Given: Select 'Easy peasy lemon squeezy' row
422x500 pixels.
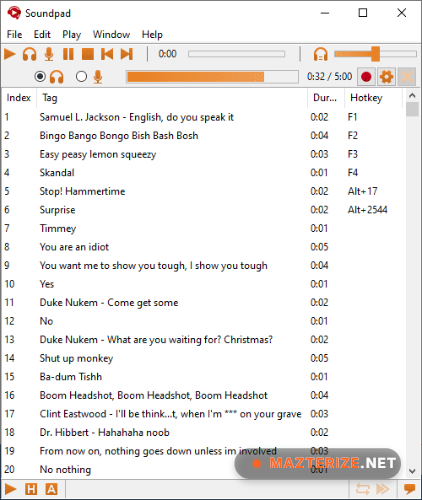Looking at the screenshot, I should click(204, 154).
